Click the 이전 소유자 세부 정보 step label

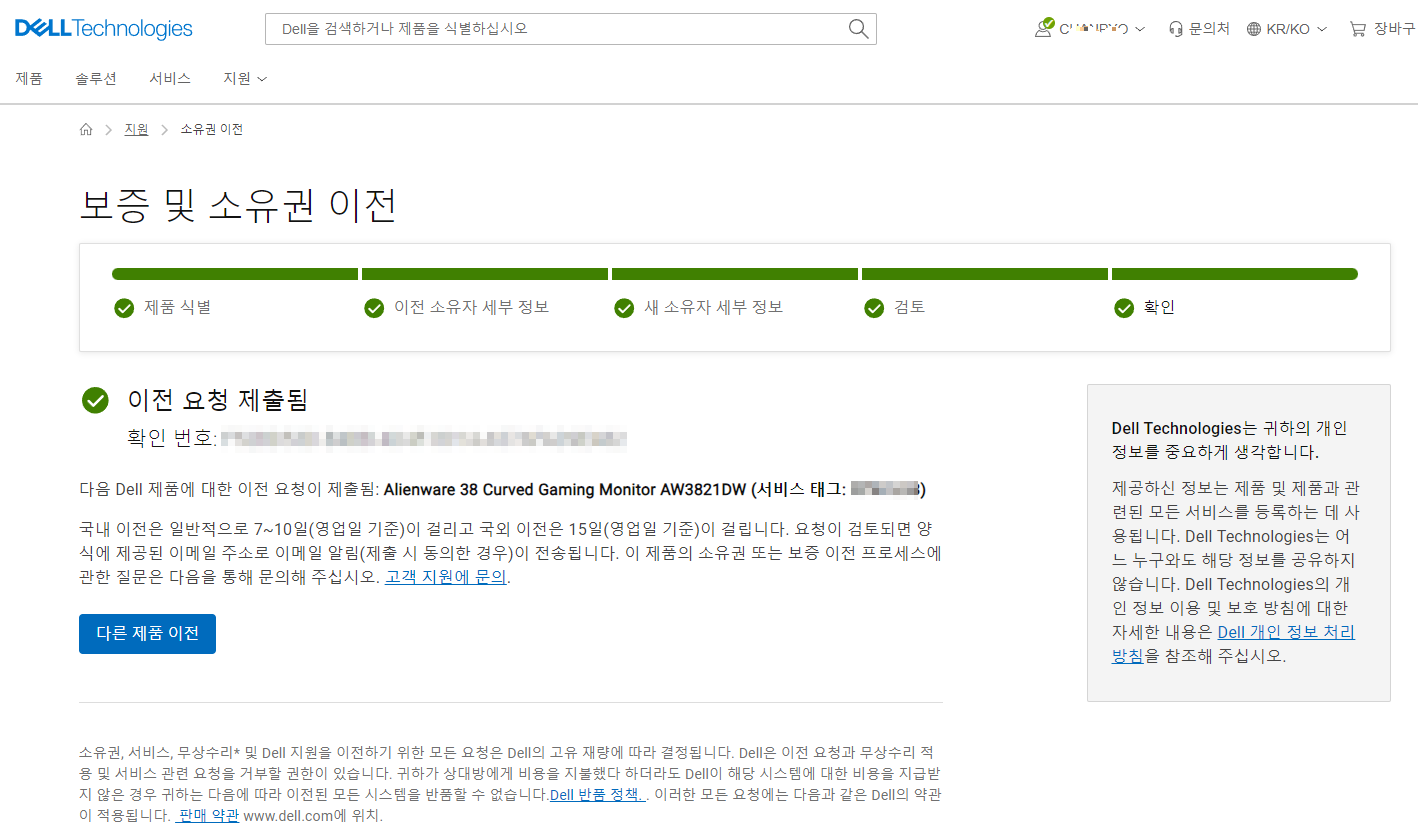tap(472, 308)
